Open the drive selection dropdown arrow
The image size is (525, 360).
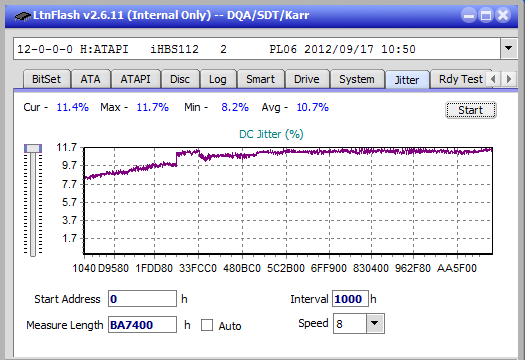pos(508,49)
